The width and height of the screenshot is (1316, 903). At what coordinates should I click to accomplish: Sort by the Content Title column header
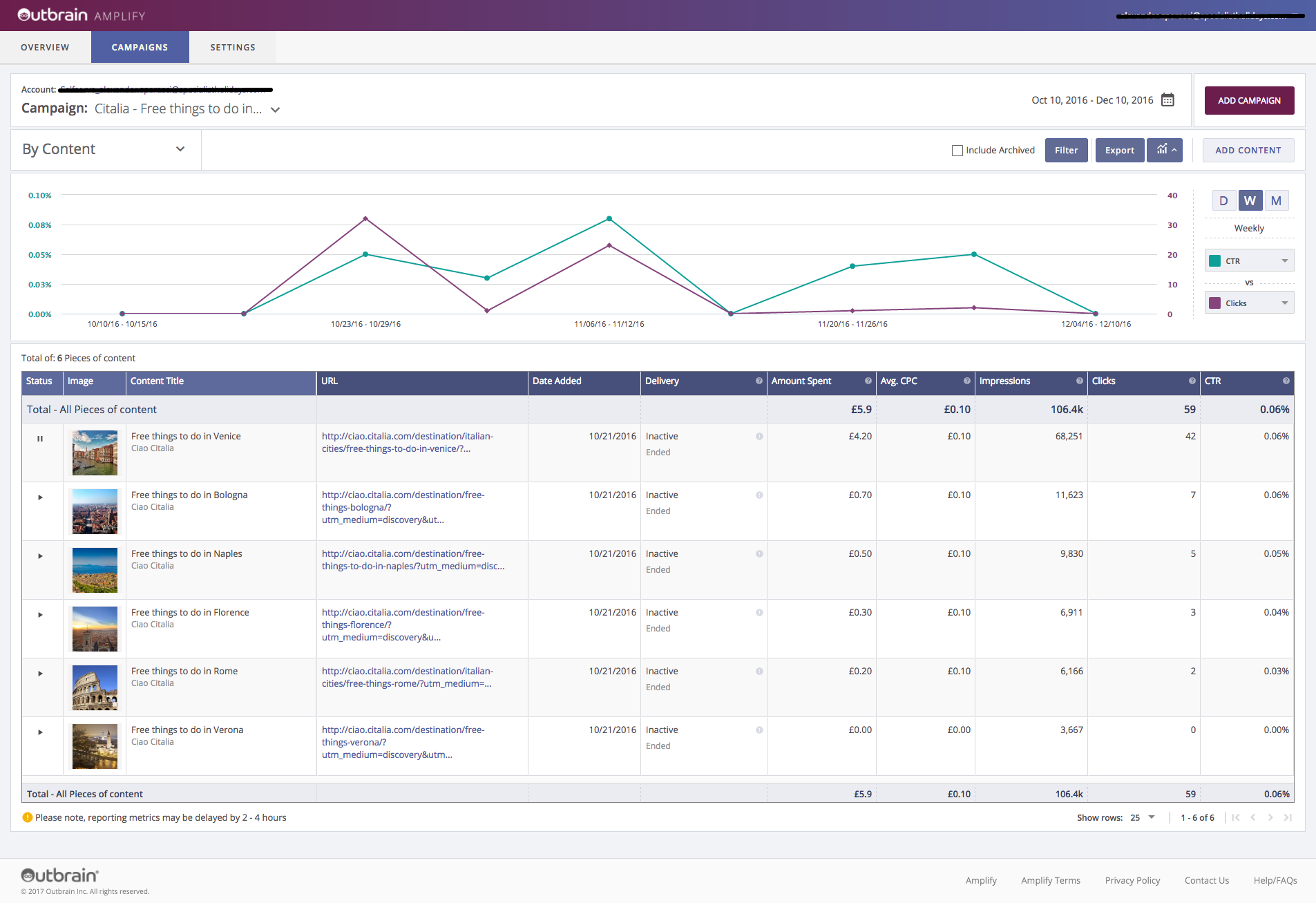coord(221,381)
